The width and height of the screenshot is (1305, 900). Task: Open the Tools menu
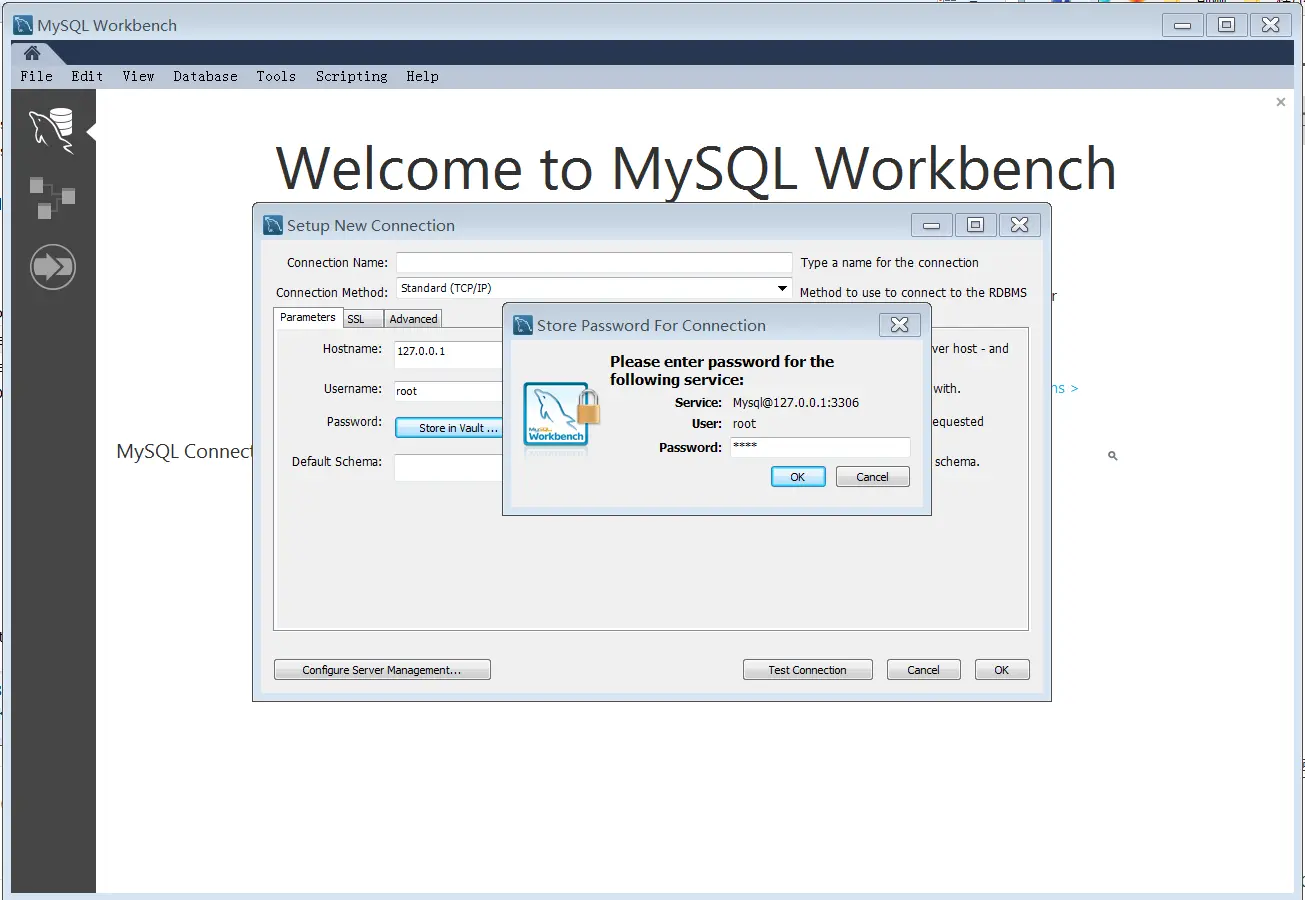(276, 76)
